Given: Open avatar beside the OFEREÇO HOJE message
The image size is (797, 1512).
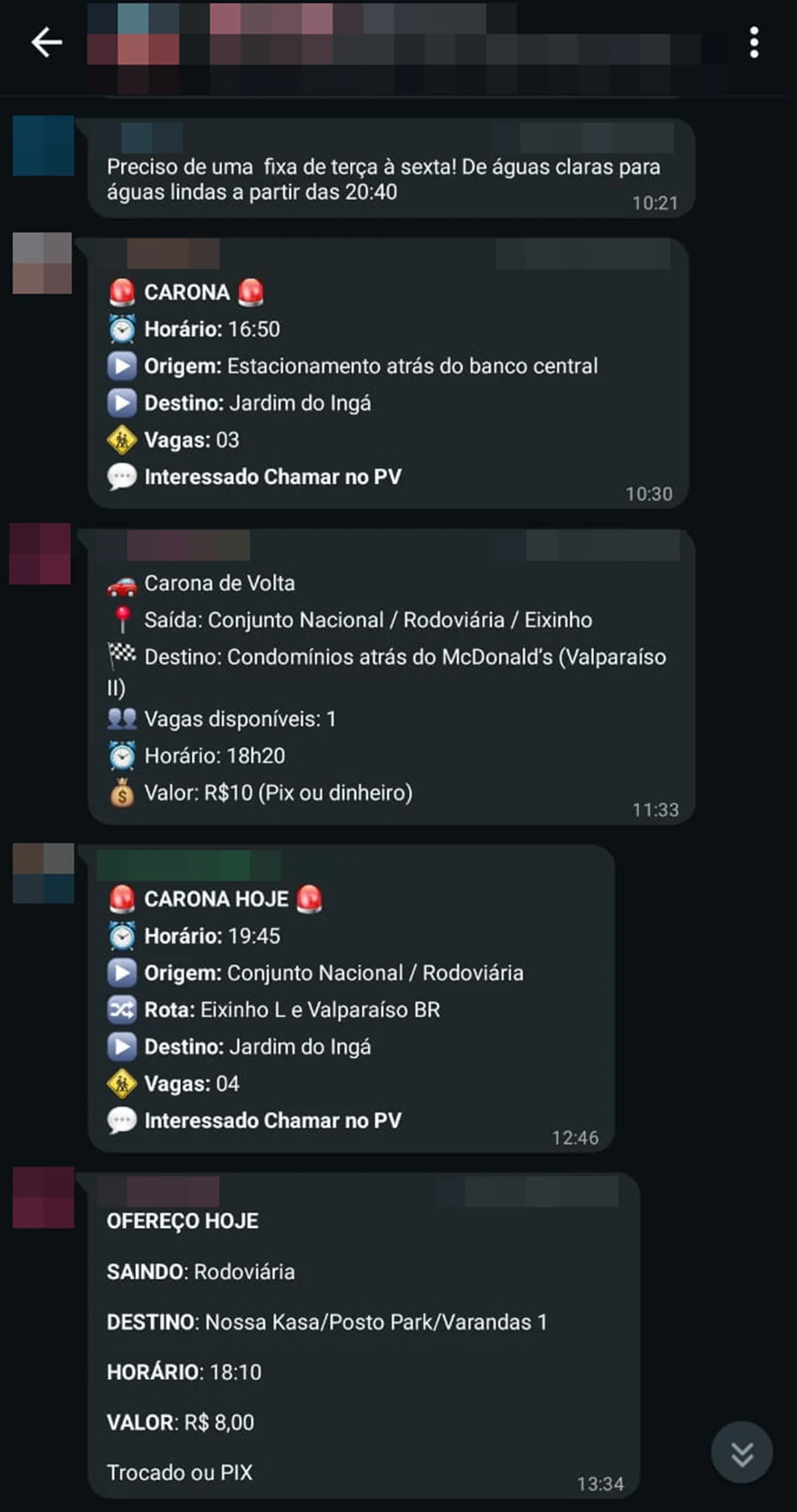Looking at the screenshot, I should pos(43,1197).
